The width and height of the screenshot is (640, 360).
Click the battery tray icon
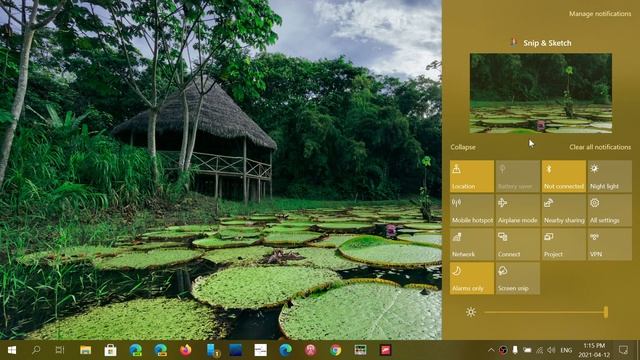527,350
